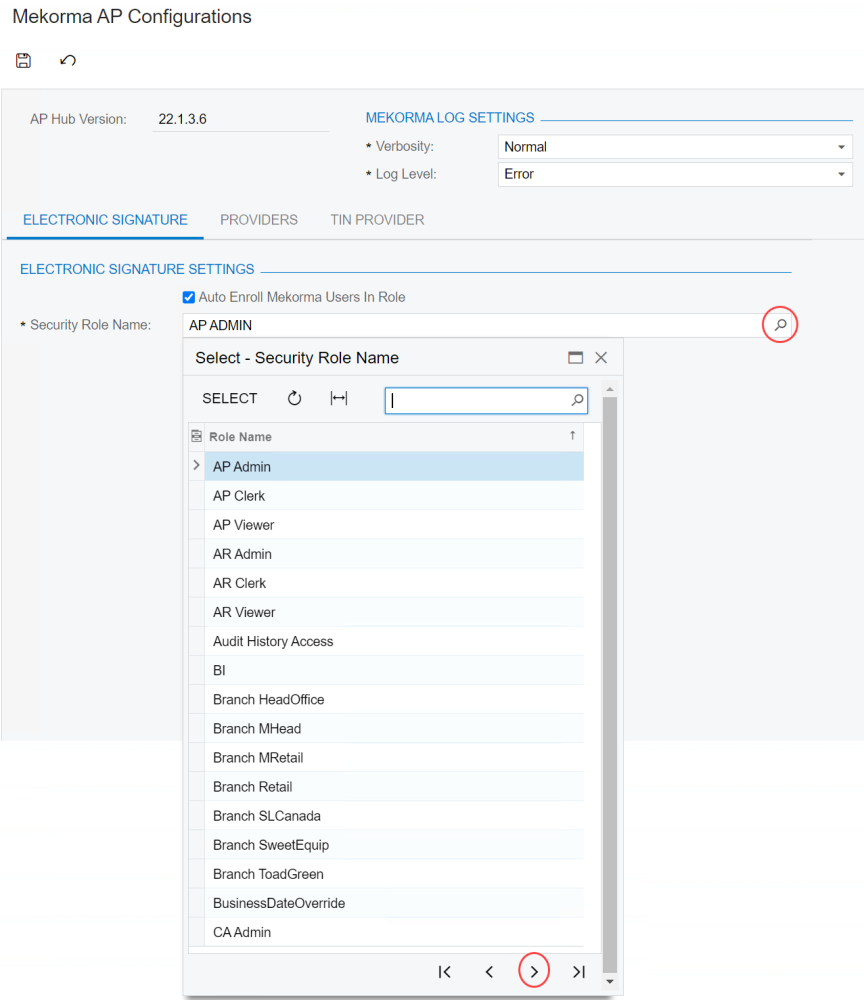Click the SELECT button in the dialog
This screenshot has height=1000, width=864.
pos(230,399)
